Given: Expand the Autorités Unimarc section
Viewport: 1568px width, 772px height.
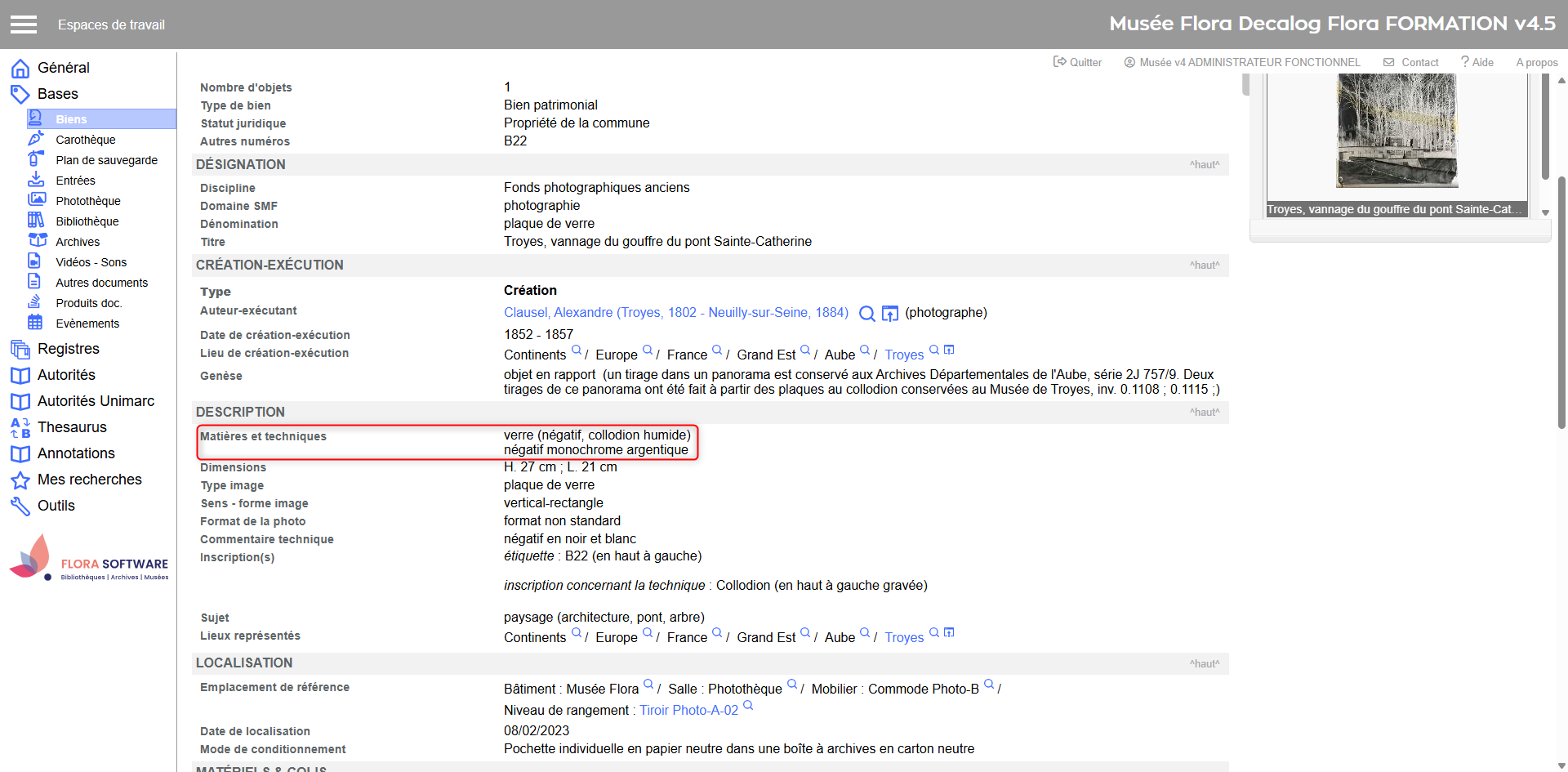Looking at the screenshot, I should (x=96, y=401).
